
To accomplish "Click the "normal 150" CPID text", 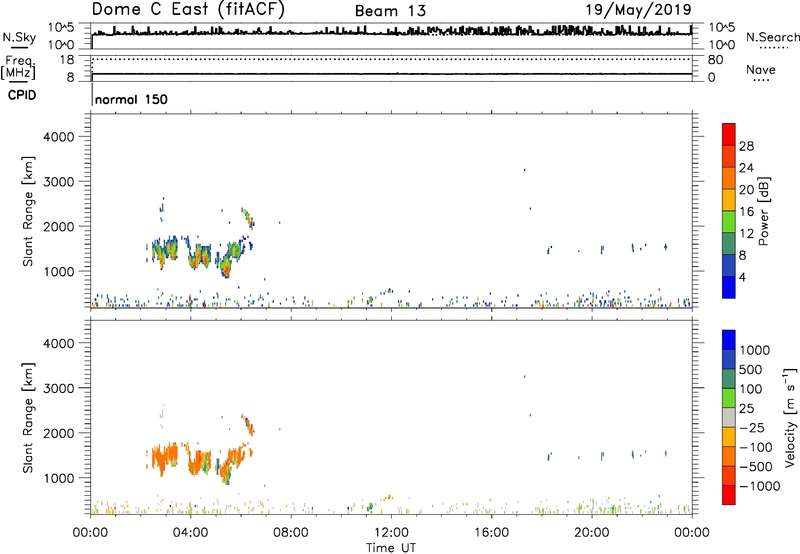I will [x=131, y=99].
